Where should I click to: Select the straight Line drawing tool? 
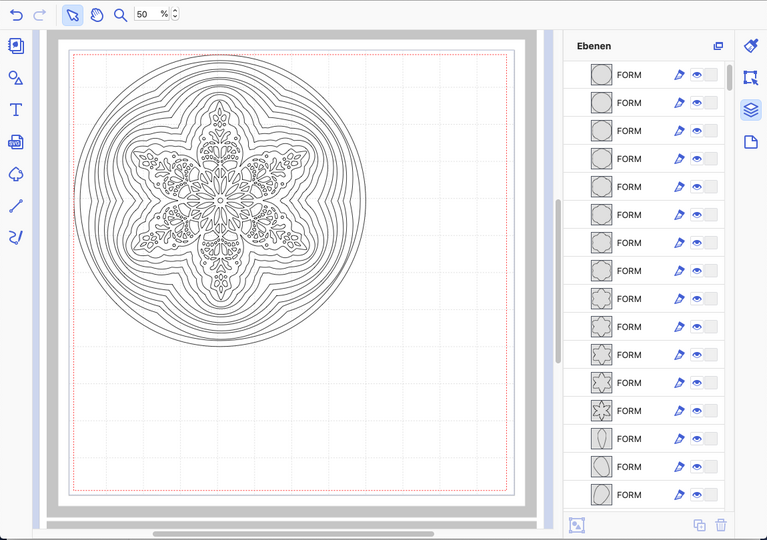[x=16, y=206]
